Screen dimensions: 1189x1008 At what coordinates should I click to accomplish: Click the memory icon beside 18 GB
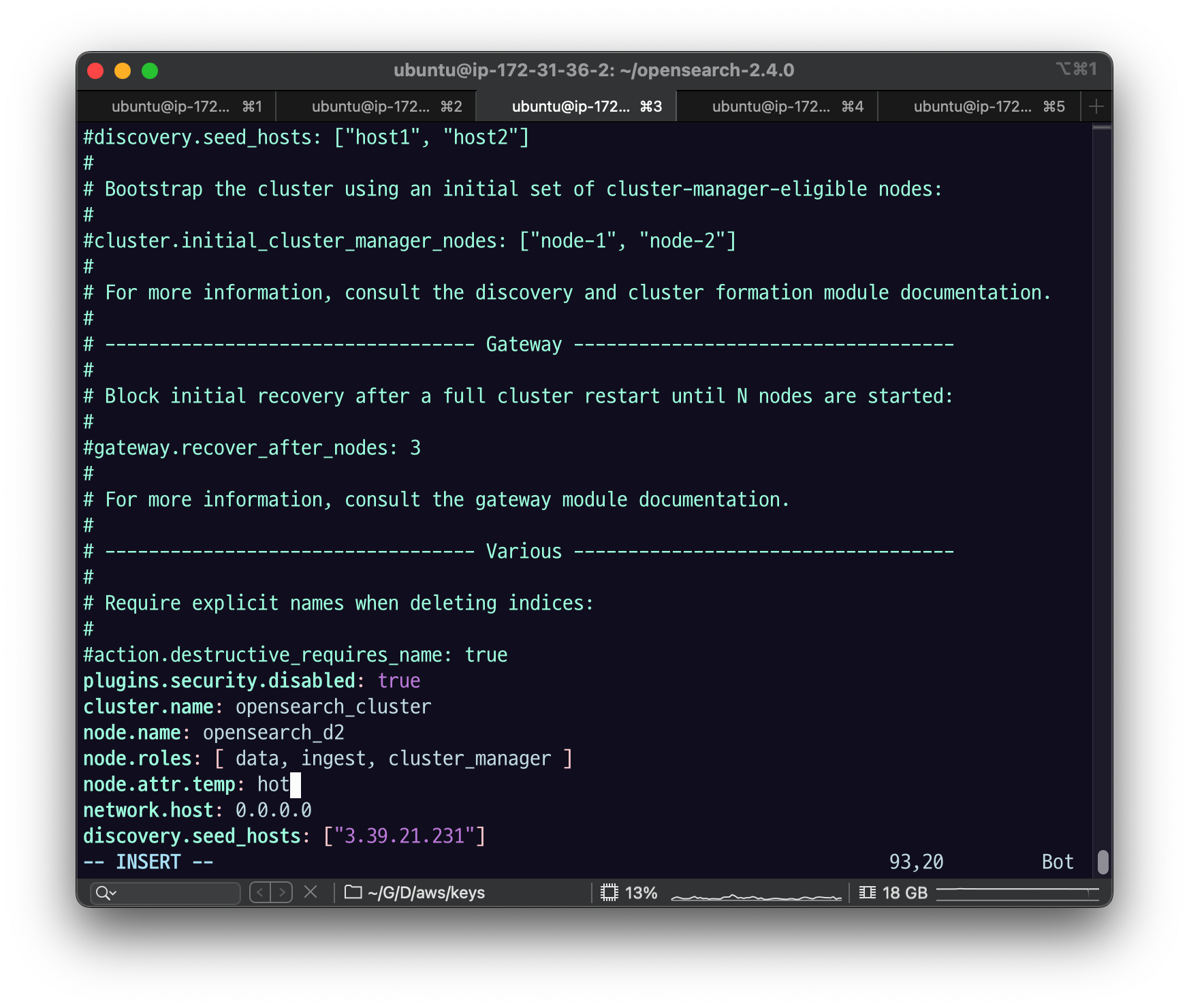[867, 892]
